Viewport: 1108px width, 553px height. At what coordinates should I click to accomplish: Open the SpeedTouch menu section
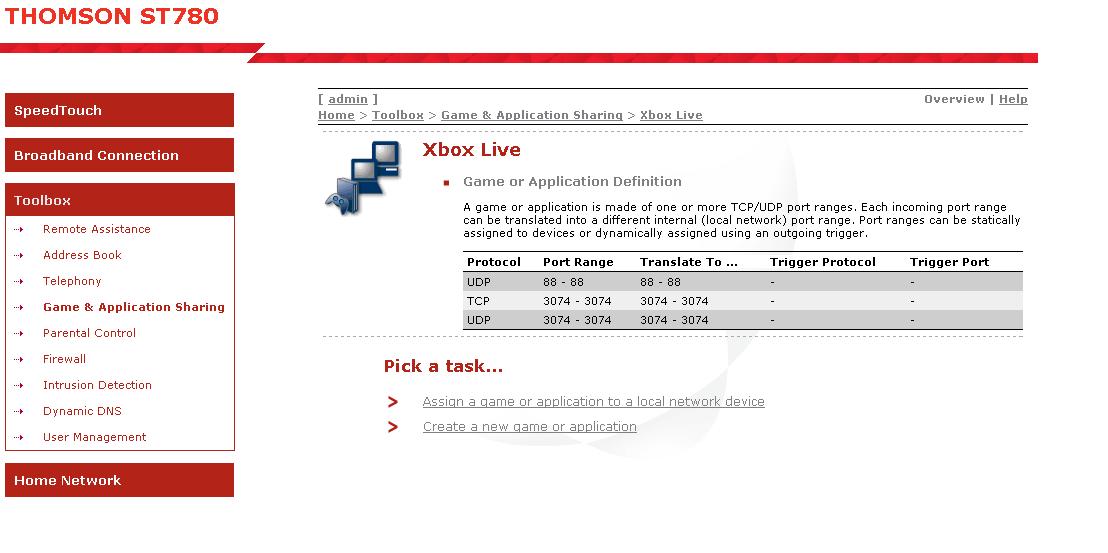[119, 110]
